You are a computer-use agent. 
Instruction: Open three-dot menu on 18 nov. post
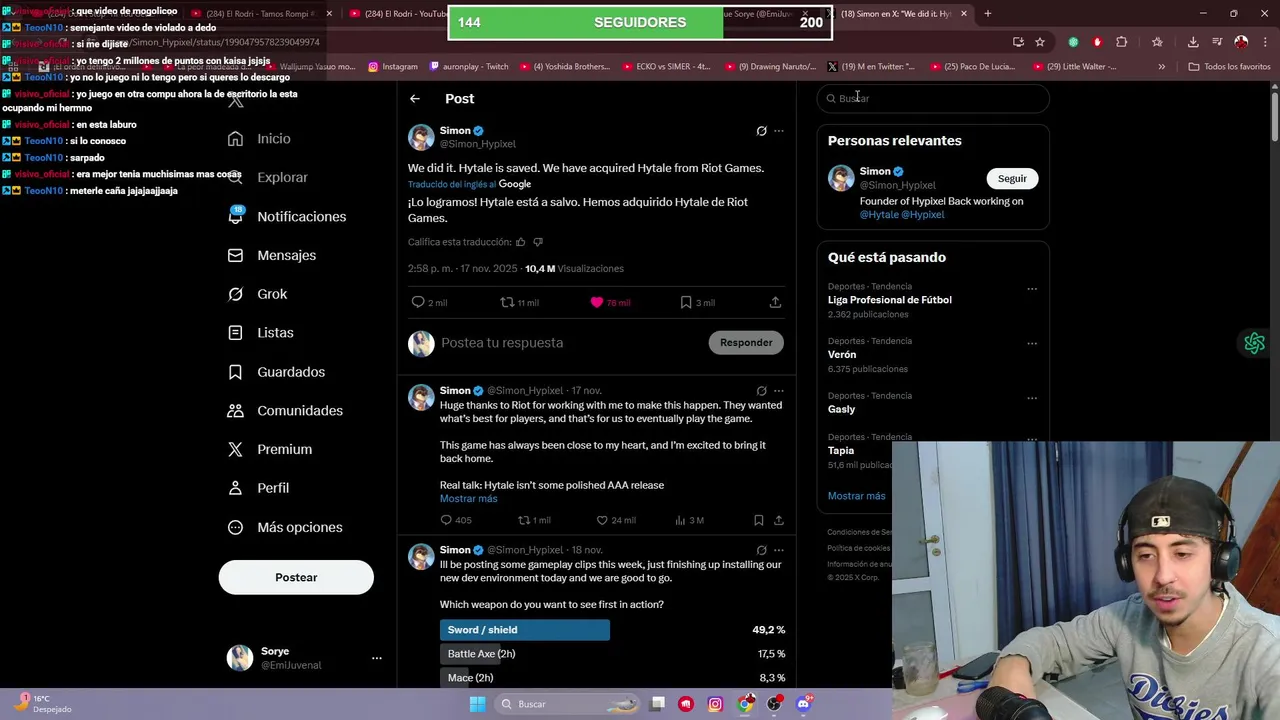pyautogui.click(x=779, y=550)
